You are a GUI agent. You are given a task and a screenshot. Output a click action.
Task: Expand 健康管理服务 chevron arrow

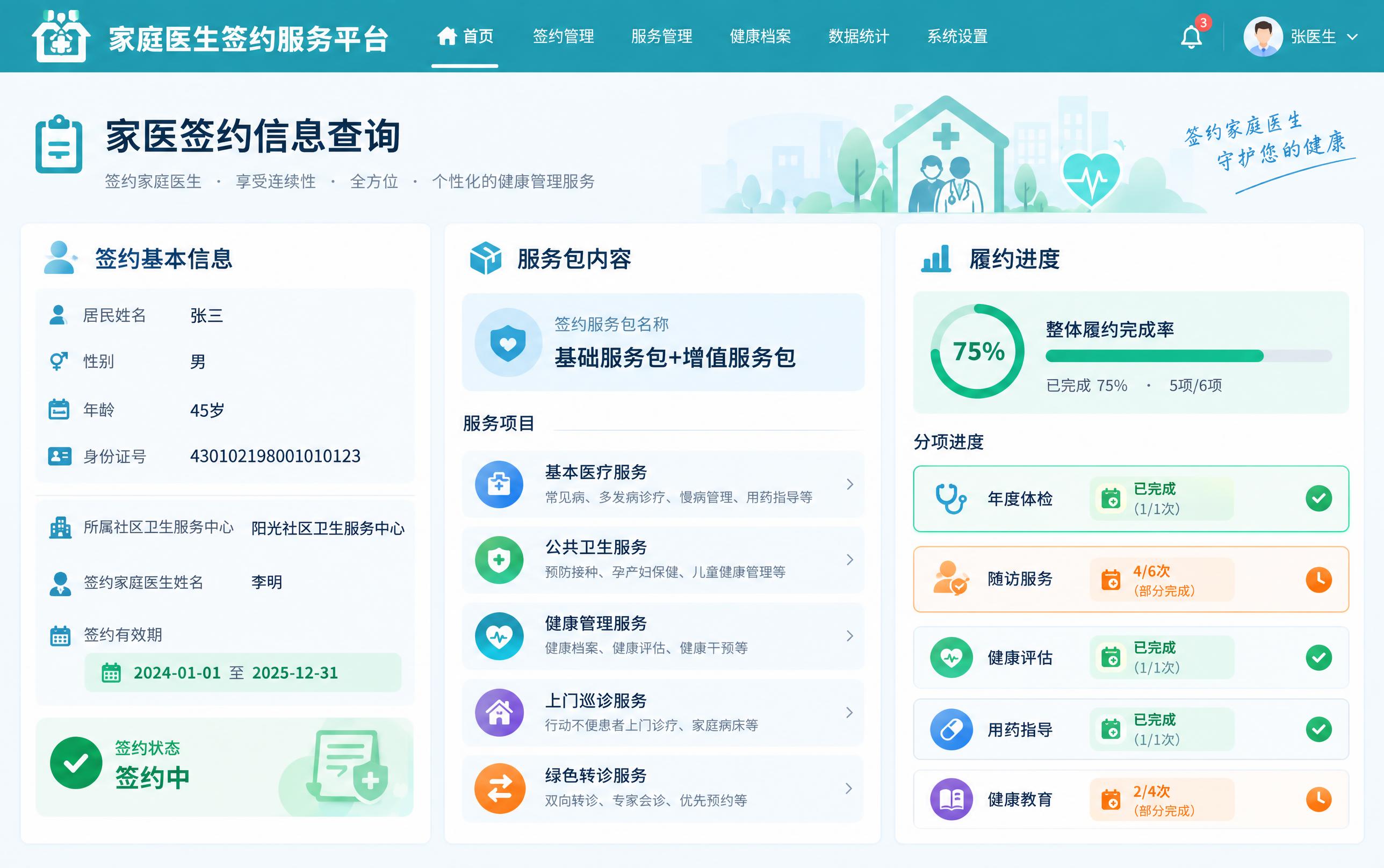849,636
